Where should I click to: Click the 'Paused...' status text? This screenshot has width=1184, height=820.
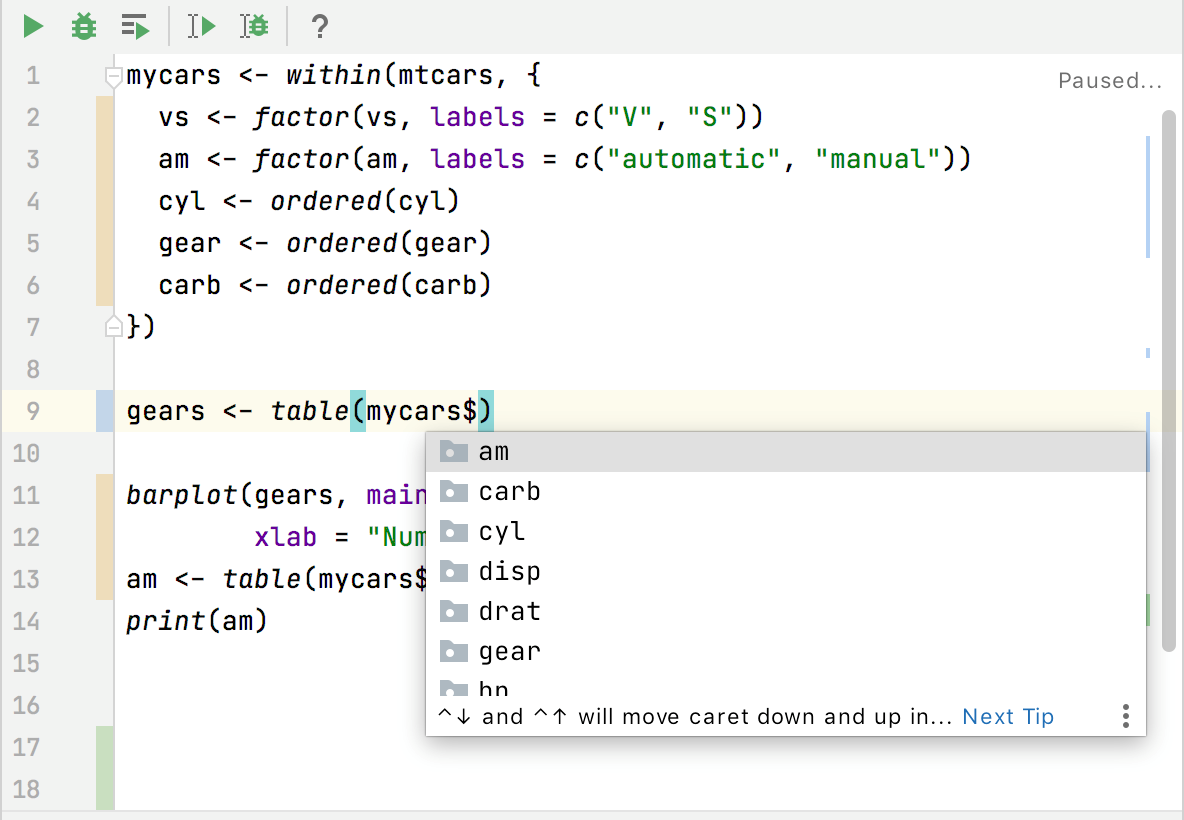tap(1110, 80)
